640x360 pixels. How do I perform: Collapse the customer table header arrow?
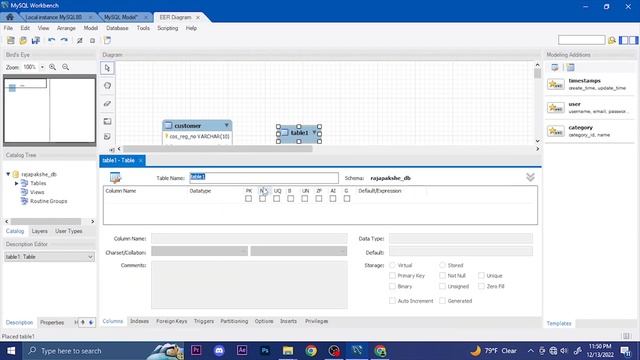click(227, 125)
